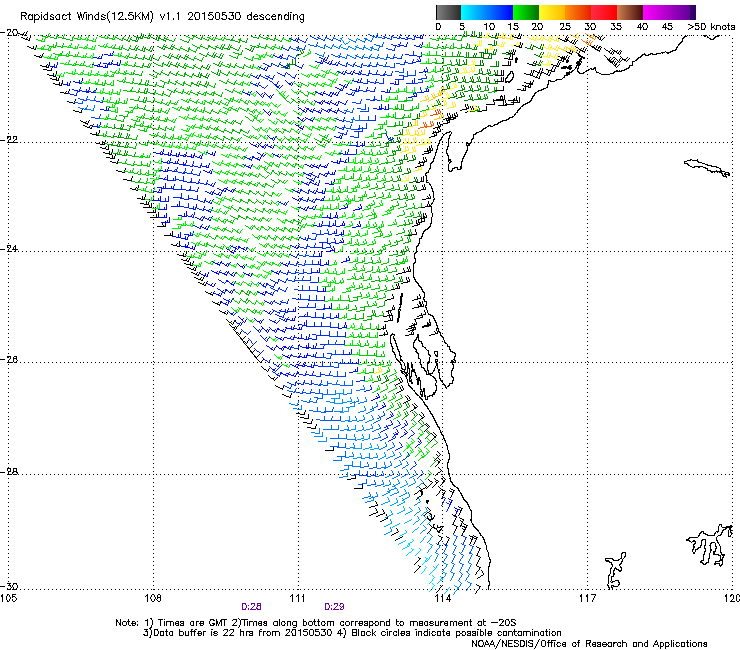Click the orange 25-30 knots legend swatch
Viewport: 740px width, 650px height.
click(x=578, y=12)
